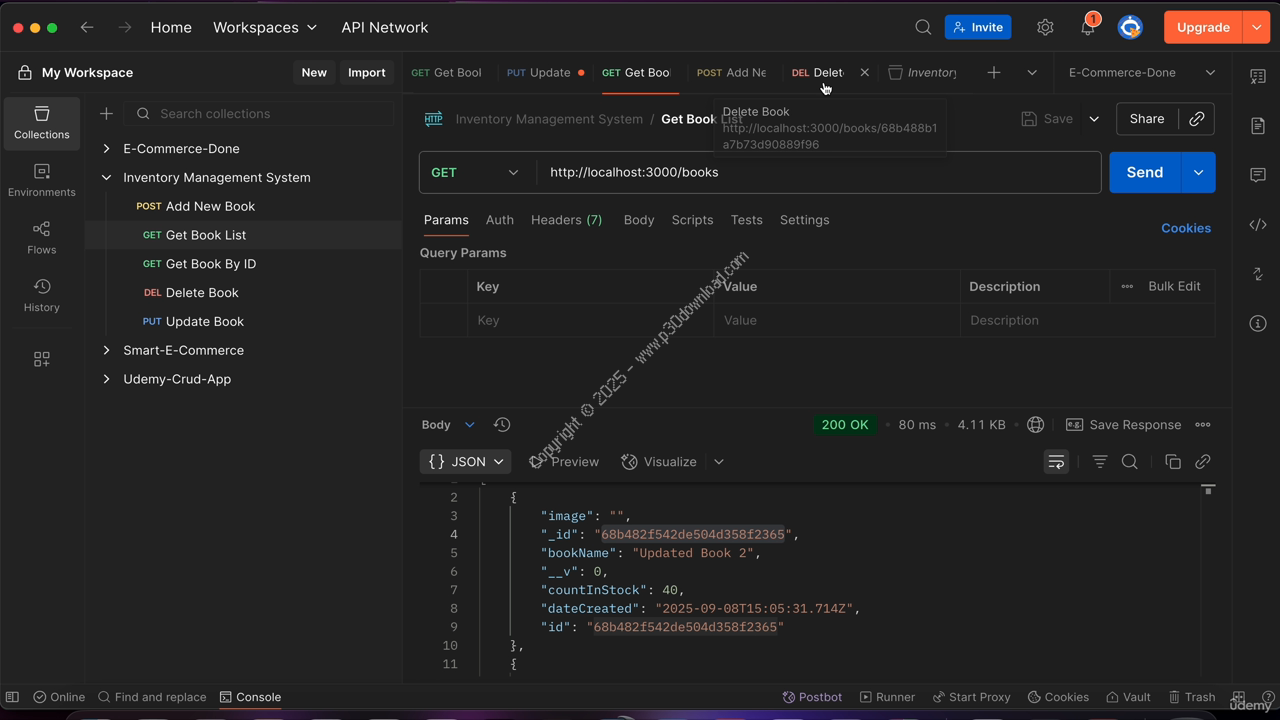Copy the response body to clipboard
Viewport: 1280px width, 720px height.
click(1173, 462)
